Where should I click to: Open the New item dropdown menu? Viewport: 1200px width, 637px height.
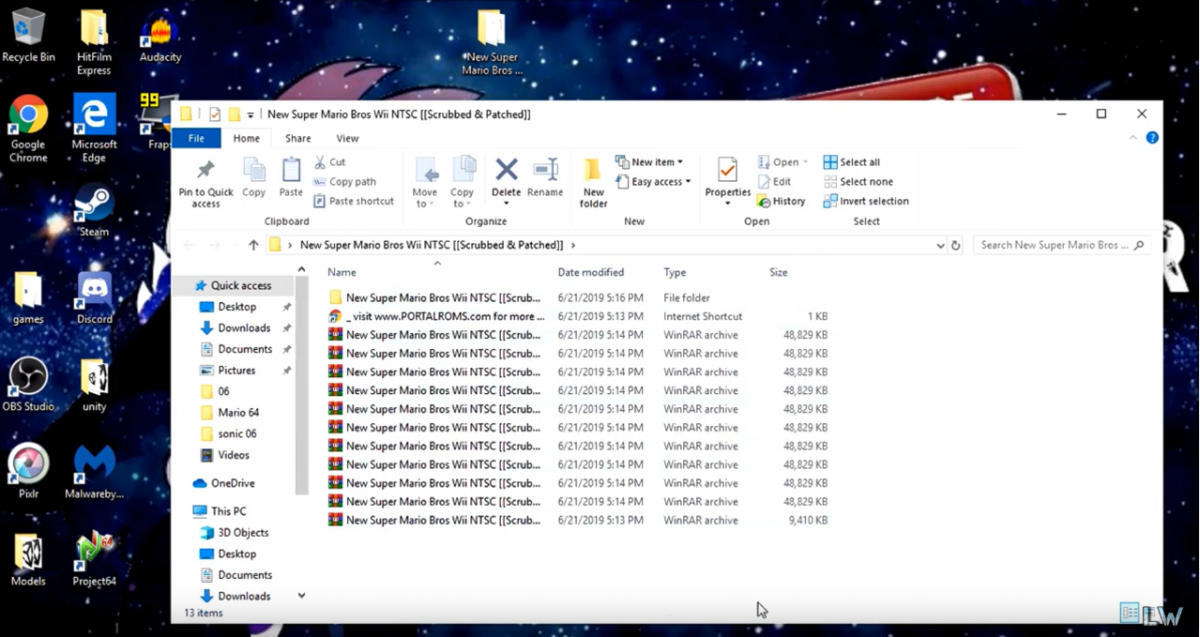pyautogui.click(x=651, y=161)
